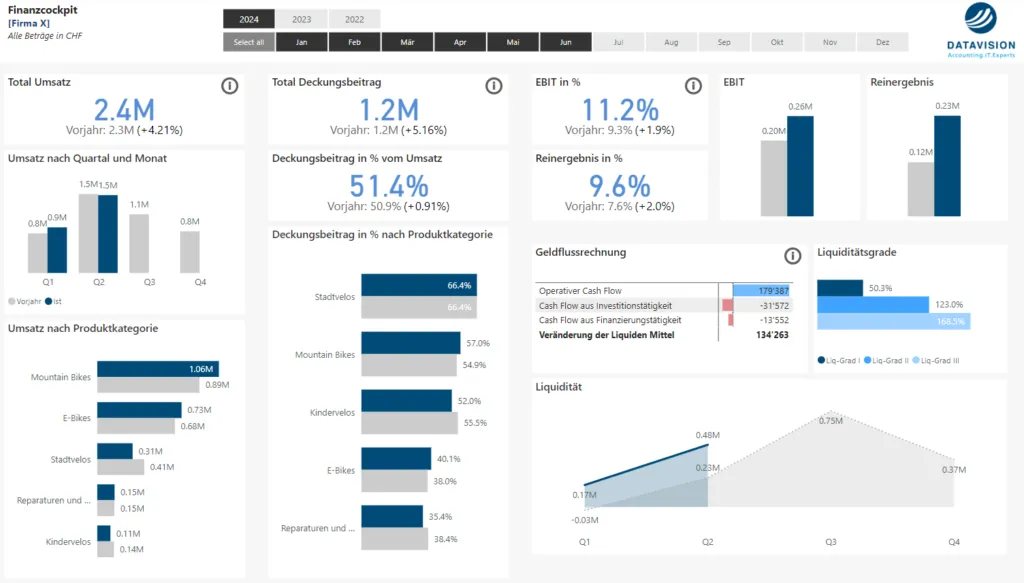The image size is (1024, 583).
Task: Select the 50.3% liquidity grade bar
Action: click(x=840, y=288)
